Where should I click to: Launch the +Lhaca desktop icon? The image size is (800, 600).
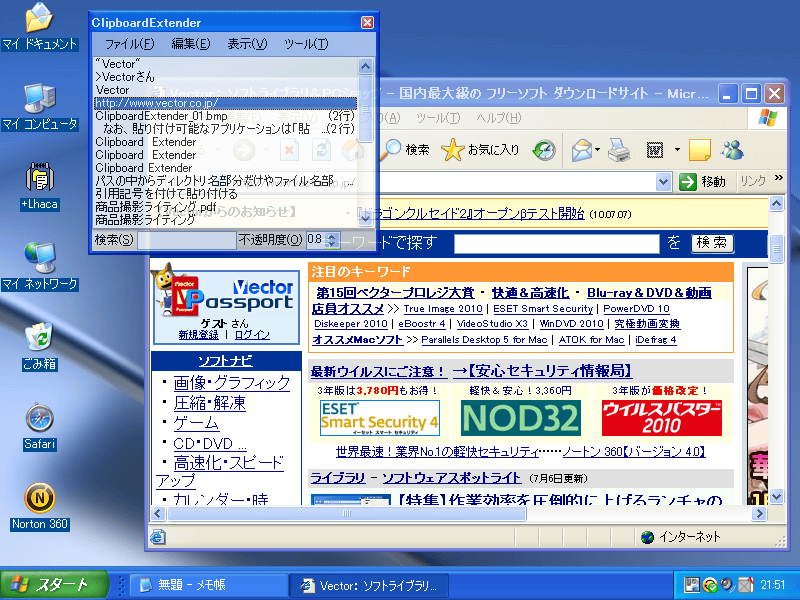tap(39, 186)
